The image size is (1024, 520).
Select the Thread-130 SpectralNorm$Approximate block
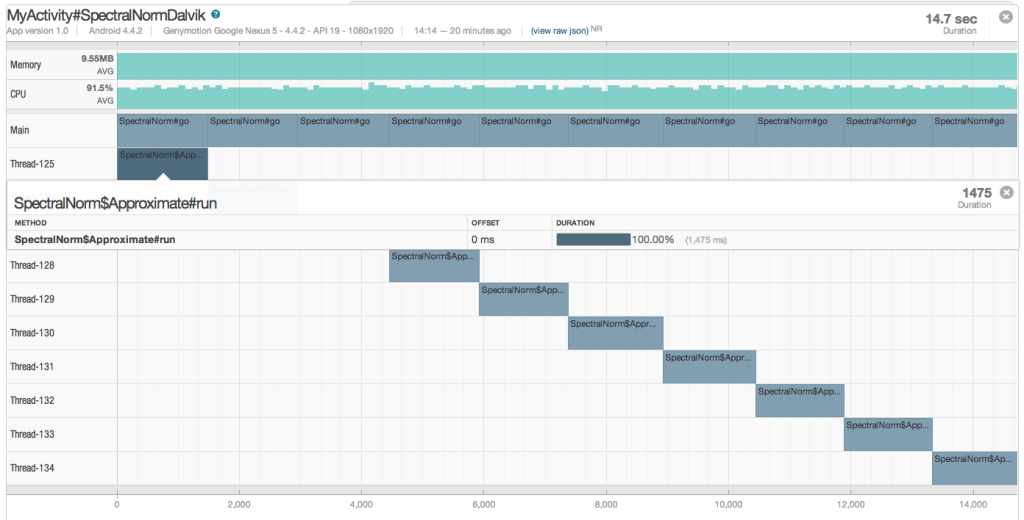tap(616, 333)
